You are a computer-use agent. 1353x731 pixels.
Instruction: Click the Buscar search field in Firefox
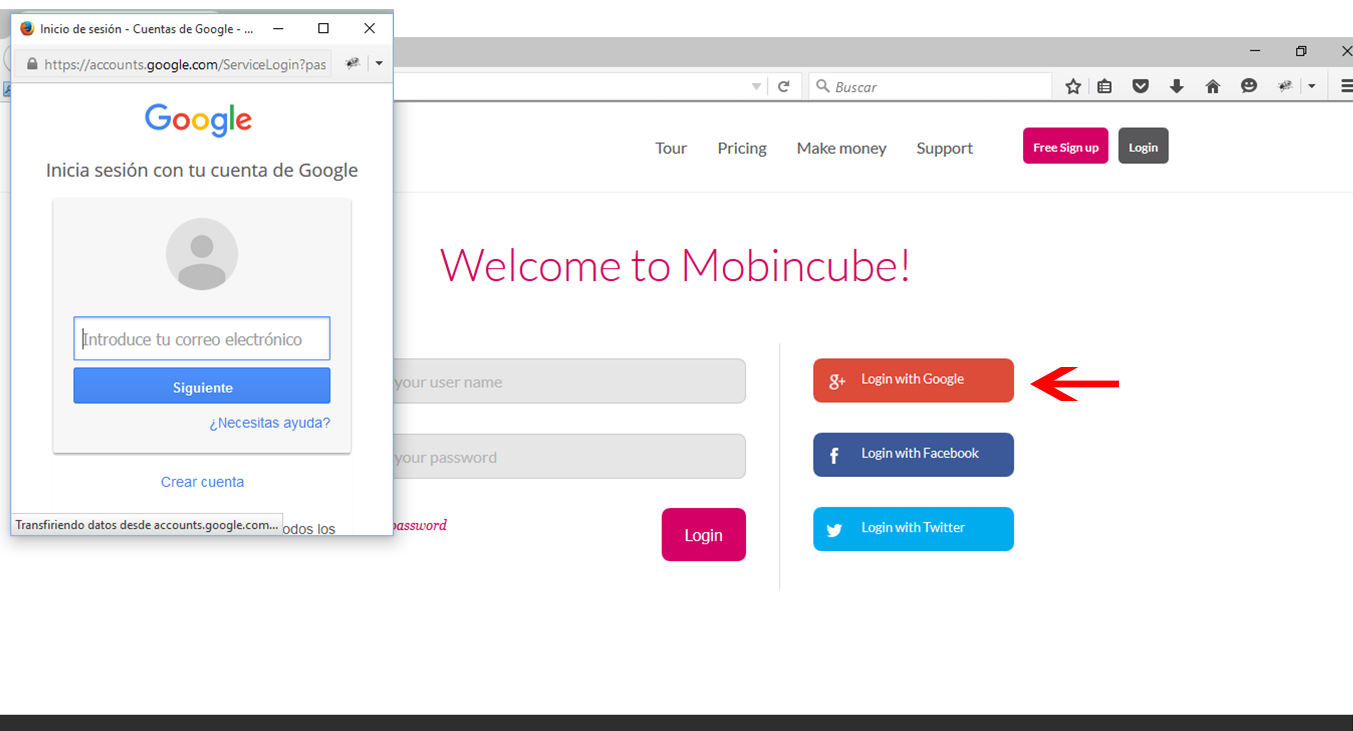click(x=930, y=87)
